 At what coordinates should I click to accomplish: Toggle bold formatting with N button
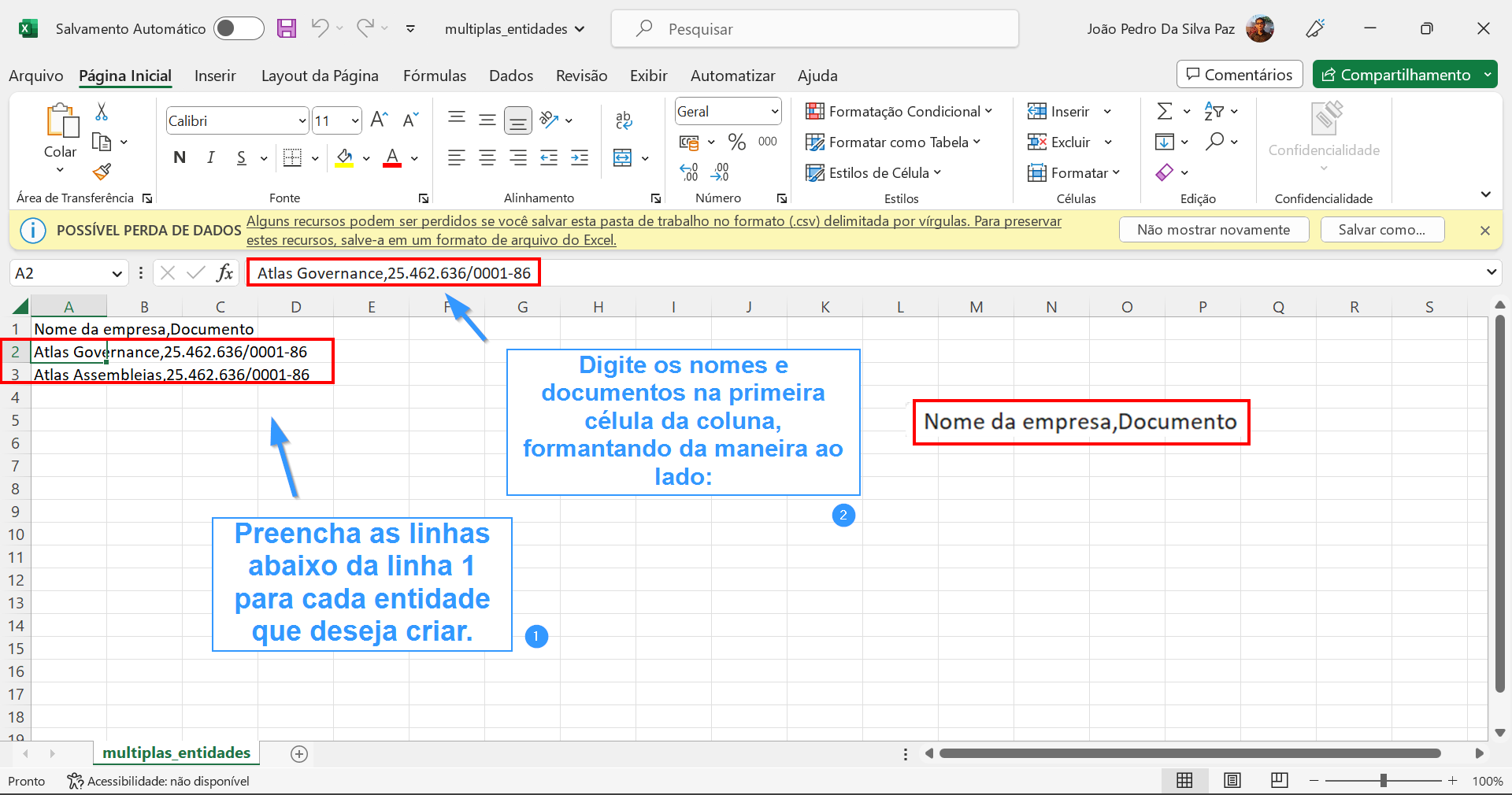pos(180,157)
